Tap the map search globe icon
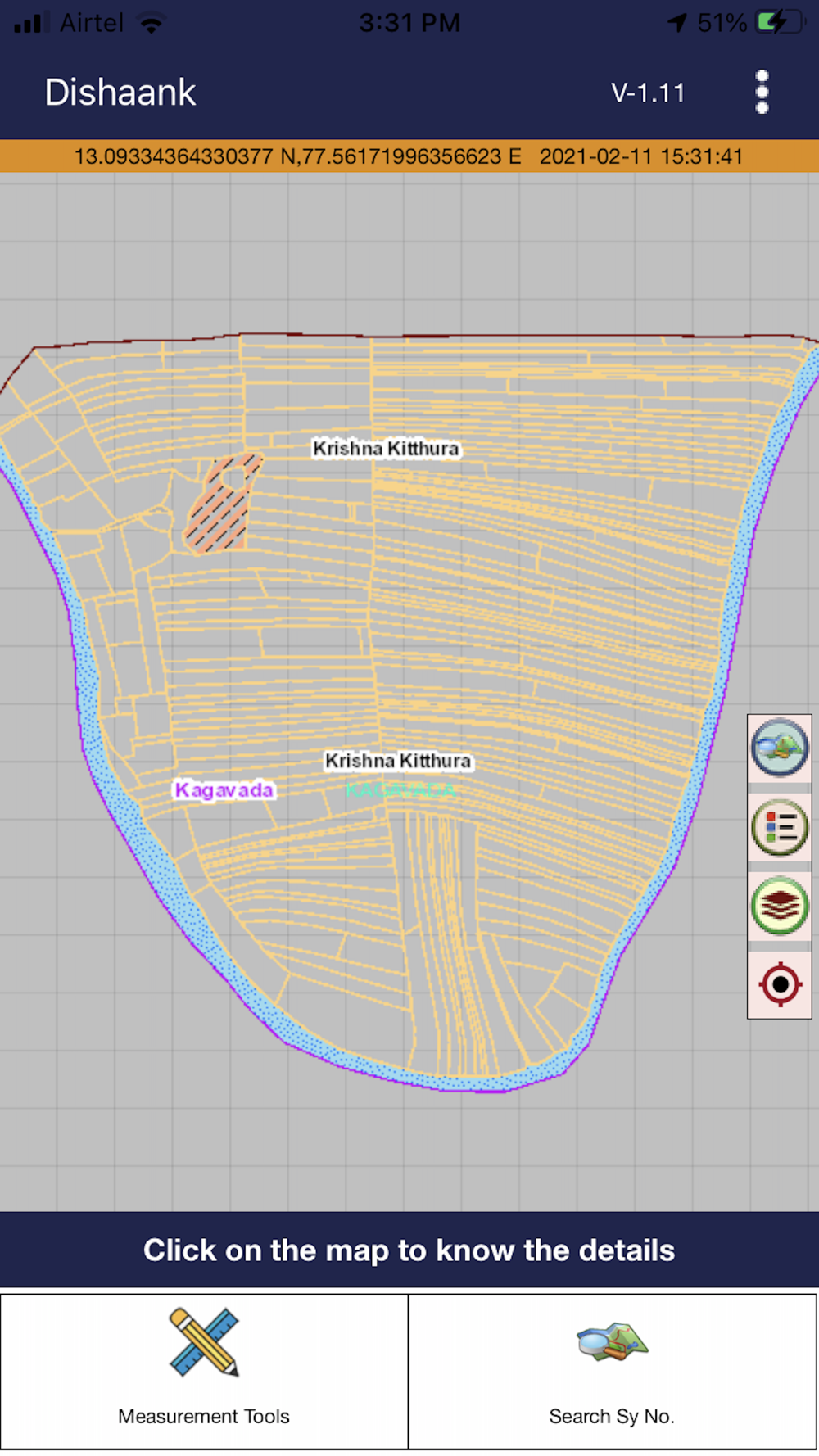Screen dimensions: 819x1456 (x=779, y=747)
